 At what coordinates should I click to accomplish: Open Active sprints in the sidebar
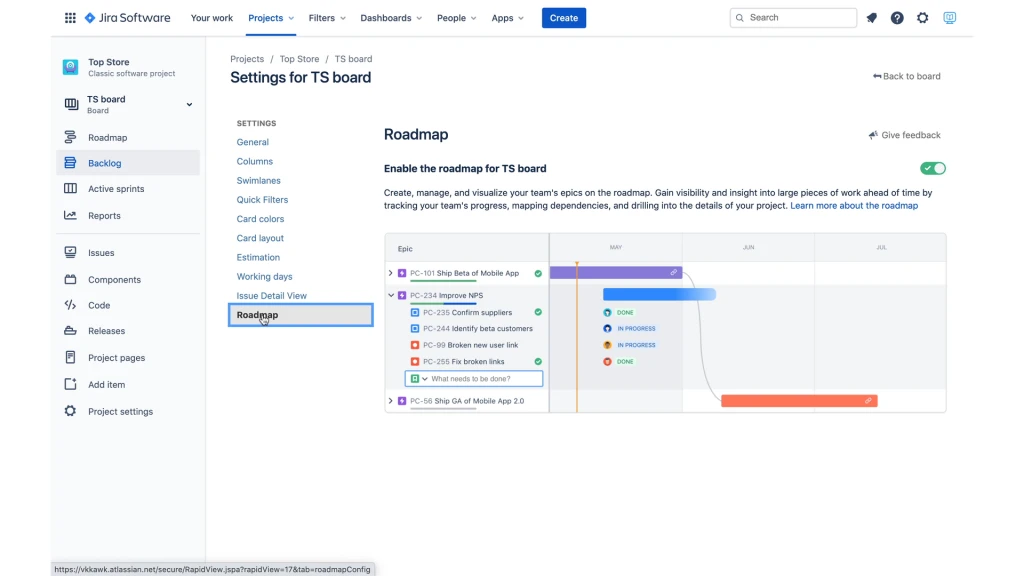tap(128, 189)
